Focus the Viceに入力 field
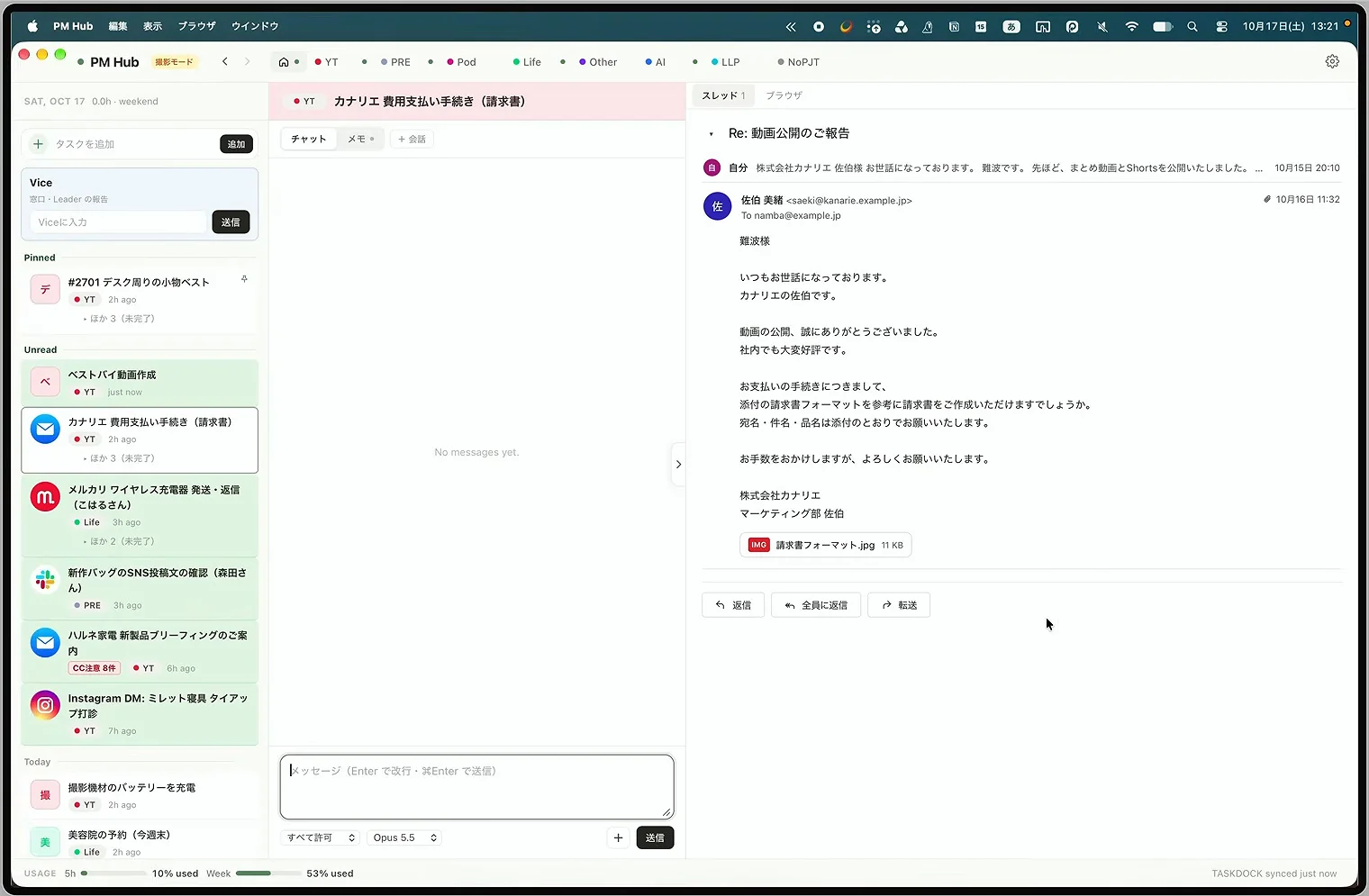Viewport: 1369px width, 896px height. pos(118,222)
